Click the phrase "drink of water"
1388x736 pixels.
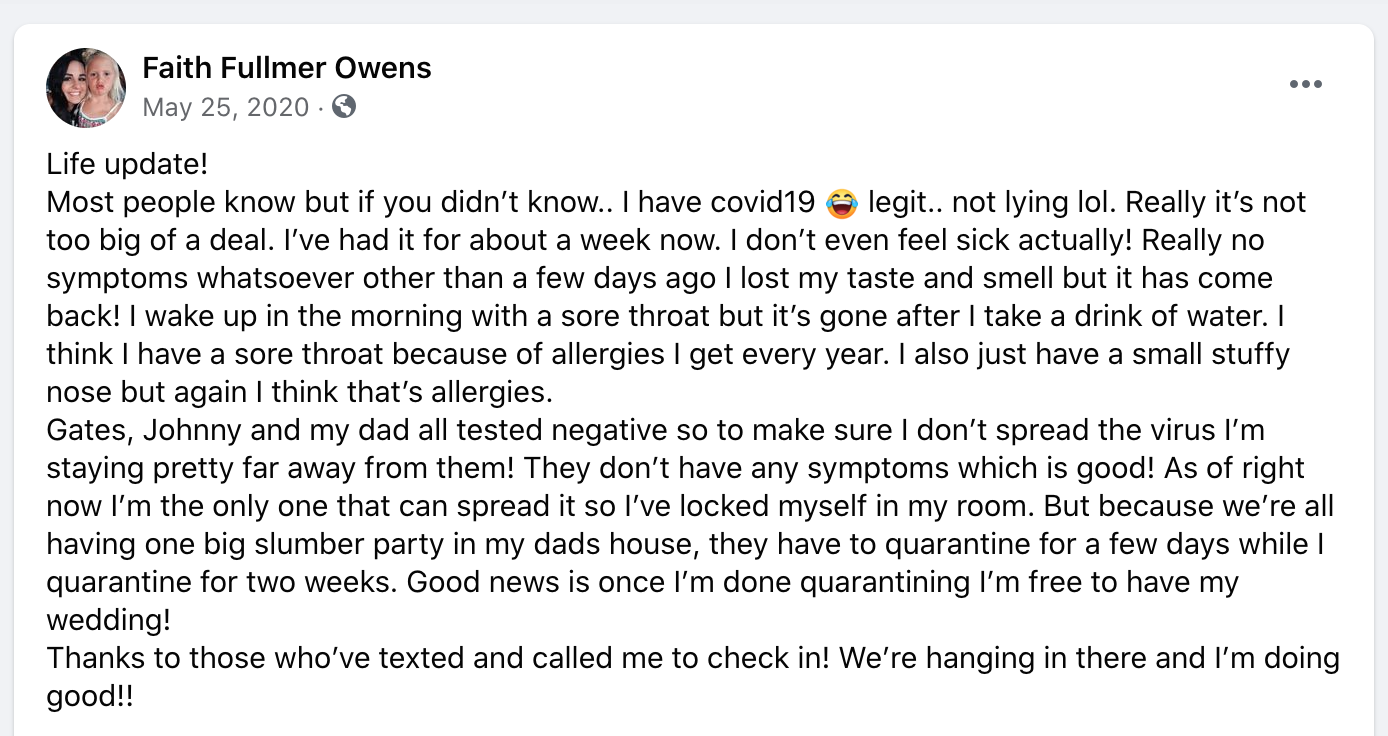tap(1165, 316)
